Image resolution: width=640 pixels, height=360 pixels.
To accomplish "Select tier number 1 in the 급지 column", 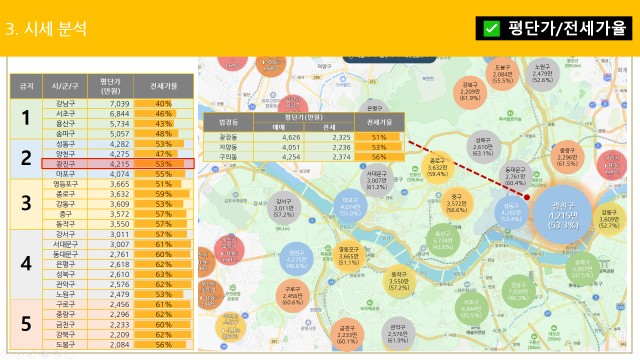I will coord(26,118).
